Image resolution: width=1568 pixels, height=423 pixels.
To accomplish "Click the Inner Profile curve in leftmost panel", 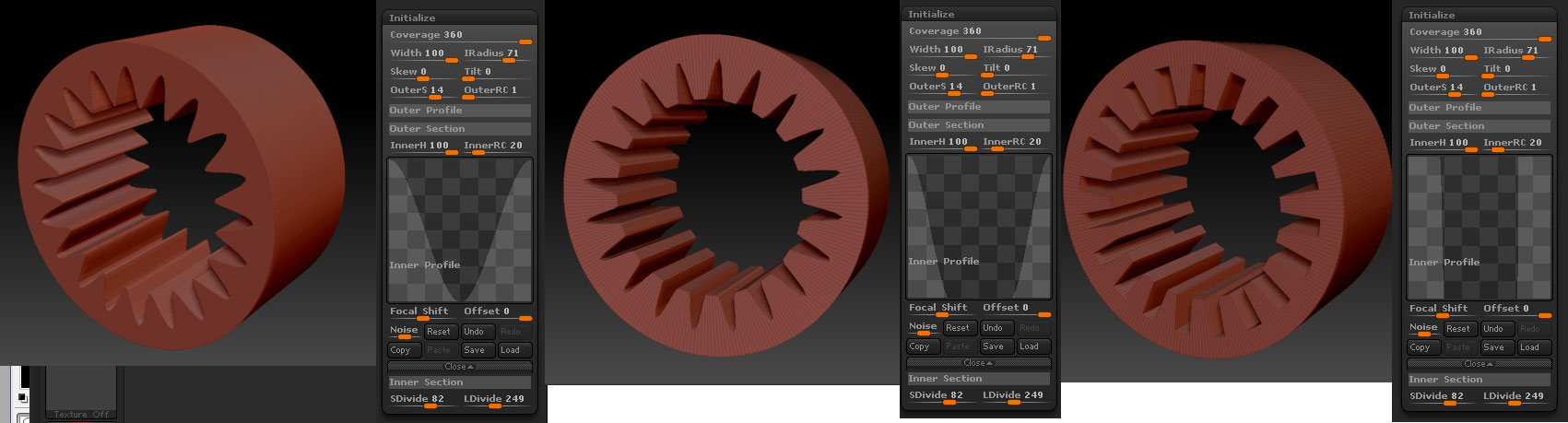I will pyautogui.click(x=459, y=229).
